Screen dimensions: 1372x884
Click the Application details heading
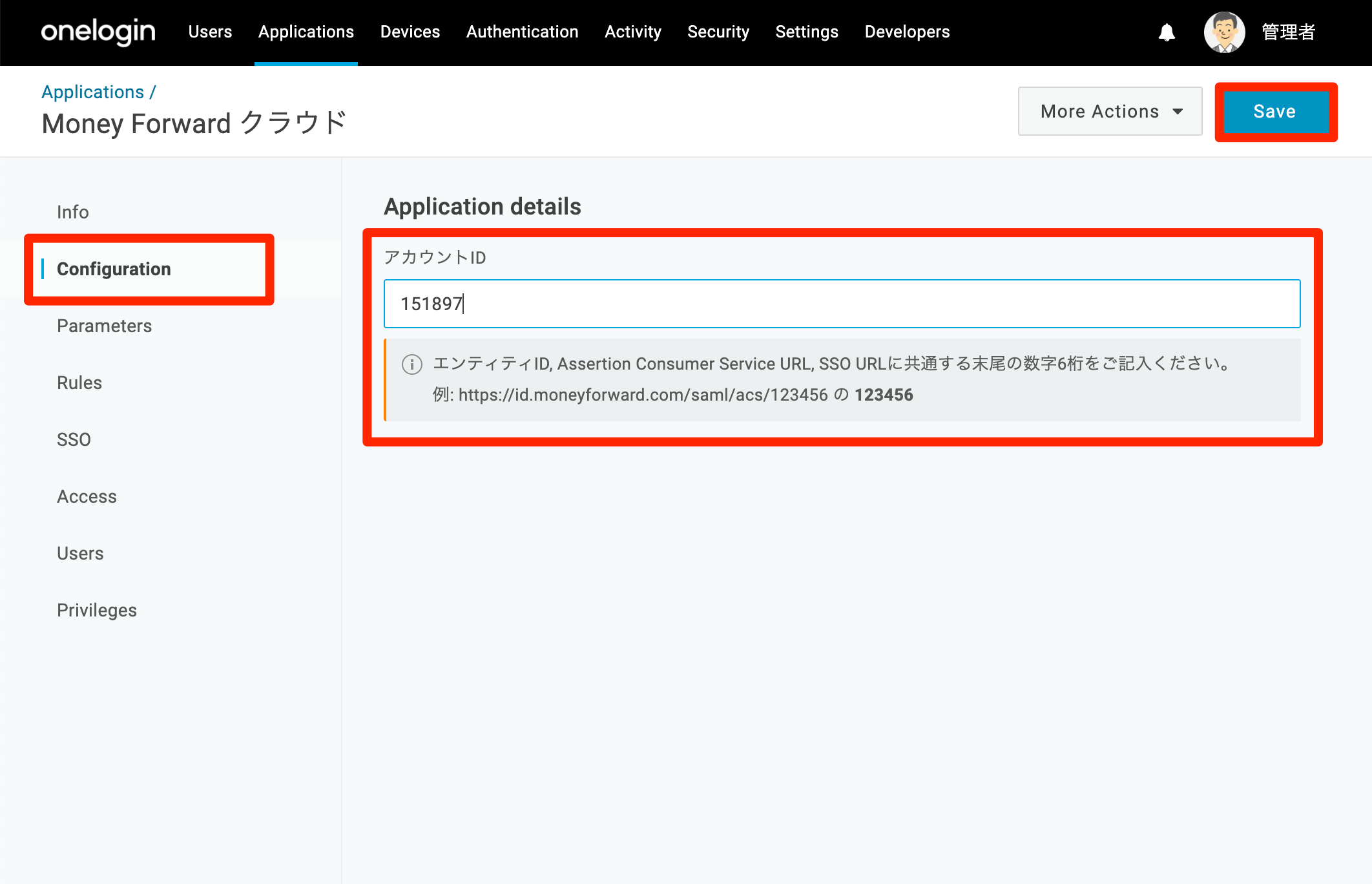tap(483, 207)
